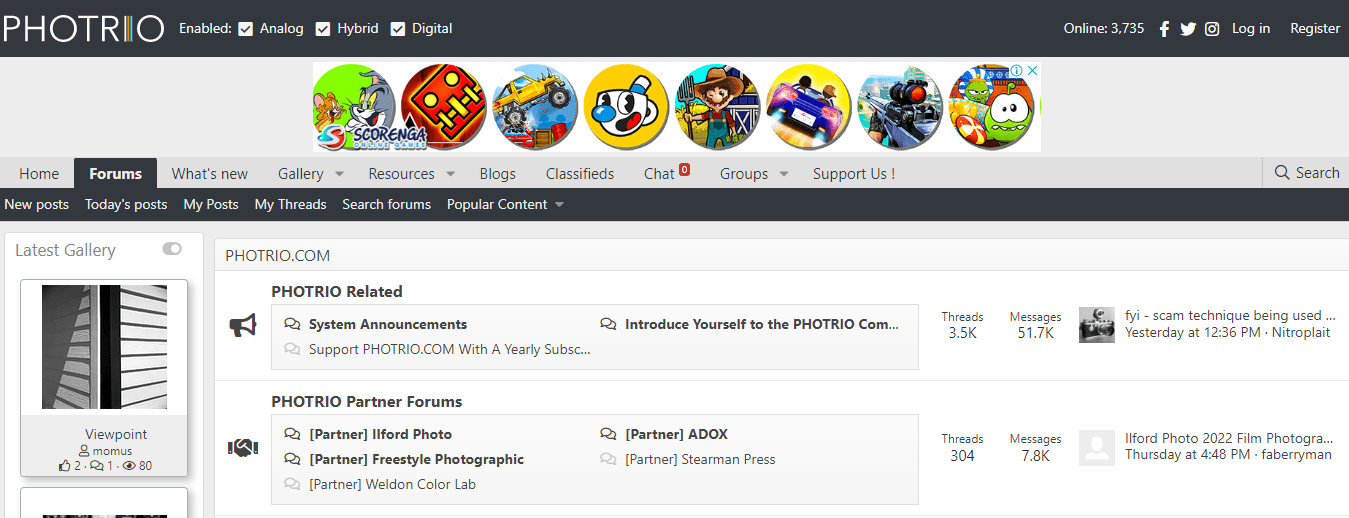Uncheck the Analog checkbox
Screen dimensions: 1349x518
246,29
